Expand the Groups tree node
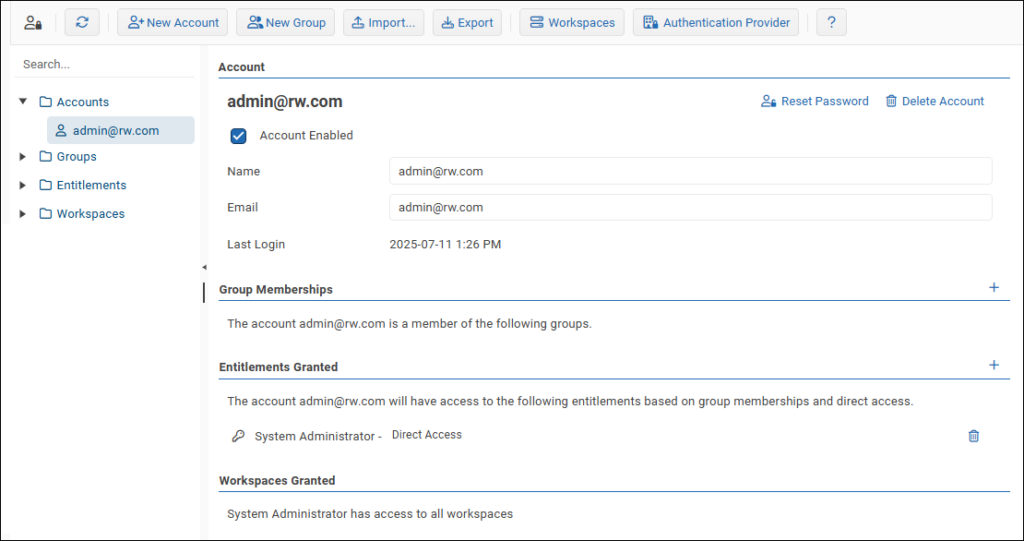The width and height of the screenshot is (1024, 541). pyautogui.click(x=23, y=157)
